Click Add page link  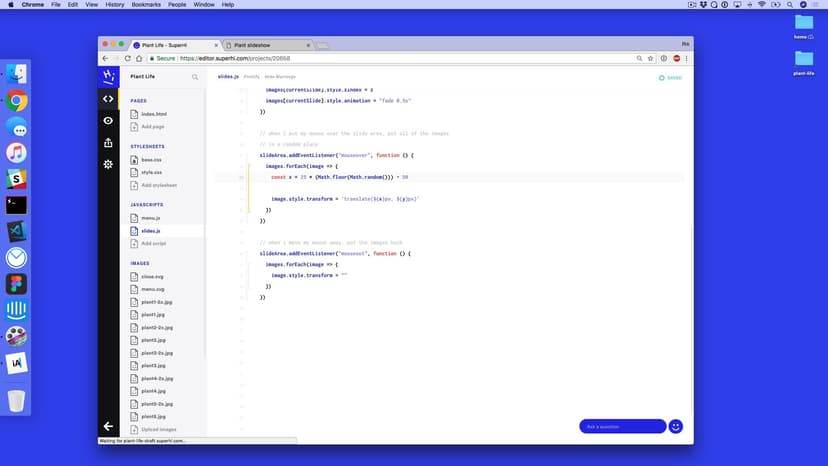tap(152, 127)
